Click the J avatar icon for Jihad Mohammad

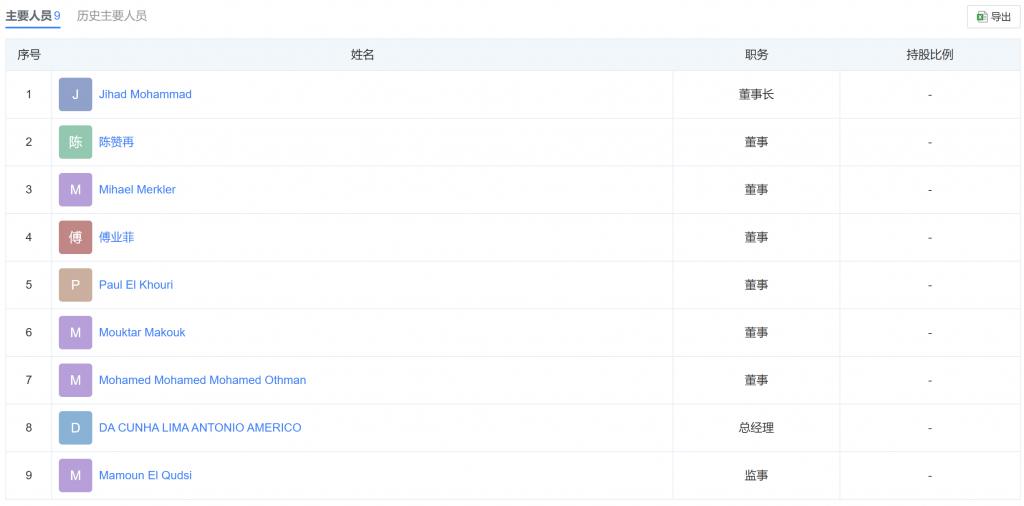coord(75,95)
